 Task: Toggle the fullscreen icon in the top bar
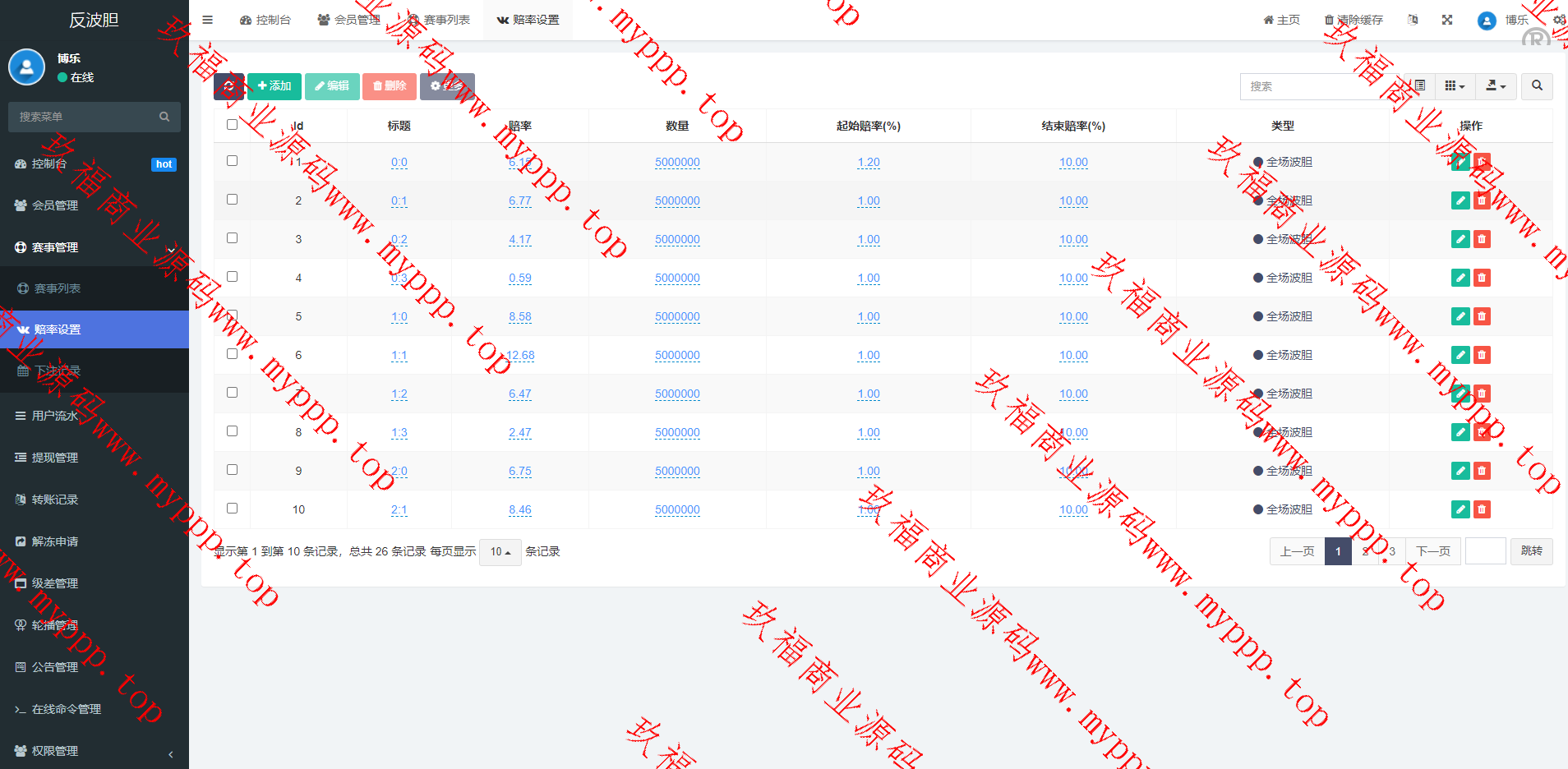click(x=1447, y=20)
